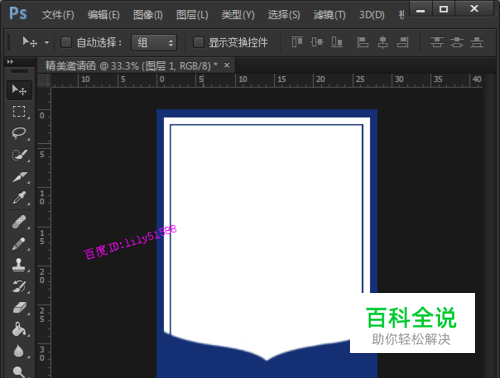Open the 文件(F) menu
Image resolution: width=500 pixels, height=378 pixels.
click(58, 15)
